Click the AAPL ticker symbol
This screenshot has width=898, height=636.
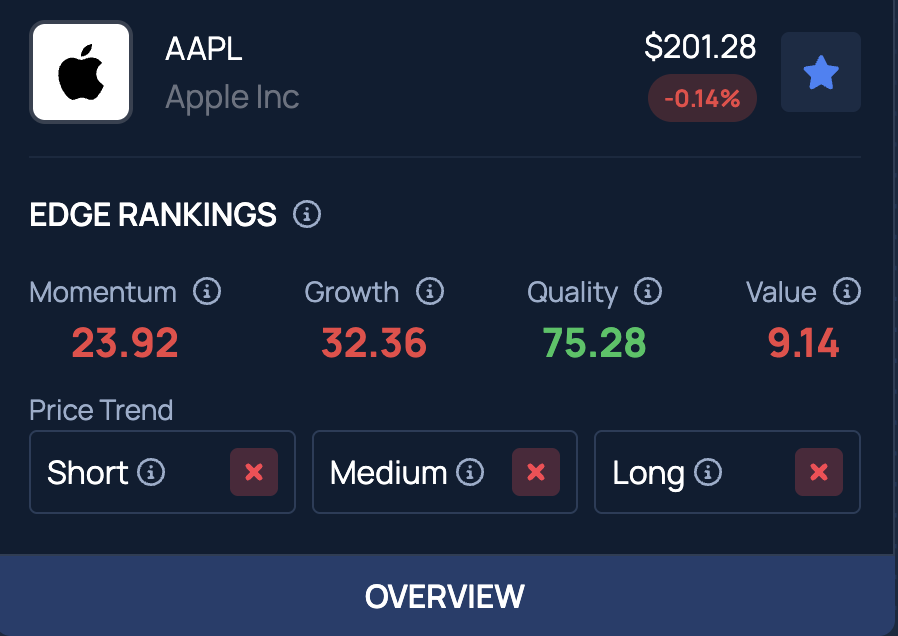pos(204,49)
